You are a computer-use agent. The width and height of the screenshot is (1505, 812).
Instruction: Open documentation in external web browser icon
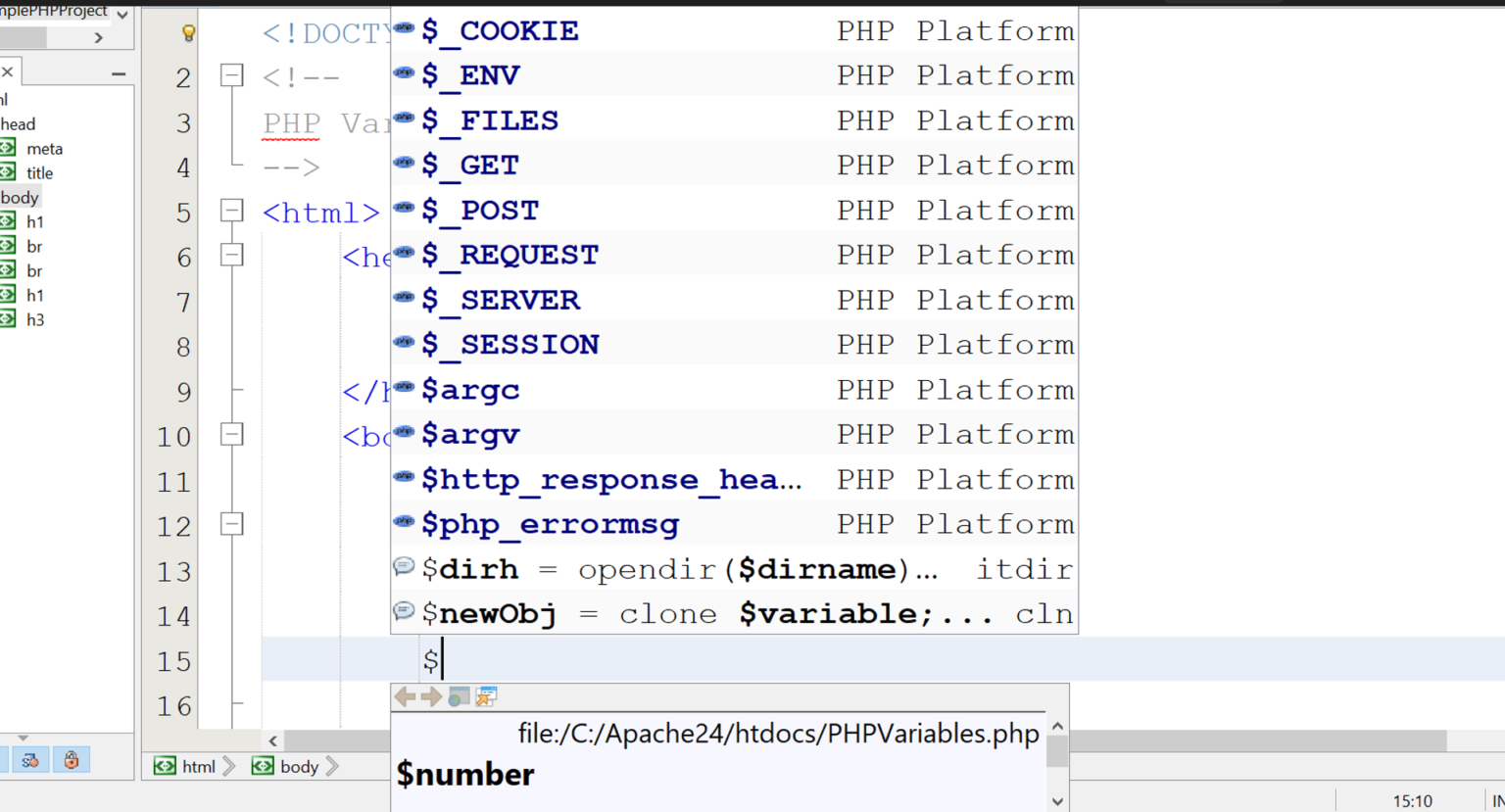tap(459, 696)
